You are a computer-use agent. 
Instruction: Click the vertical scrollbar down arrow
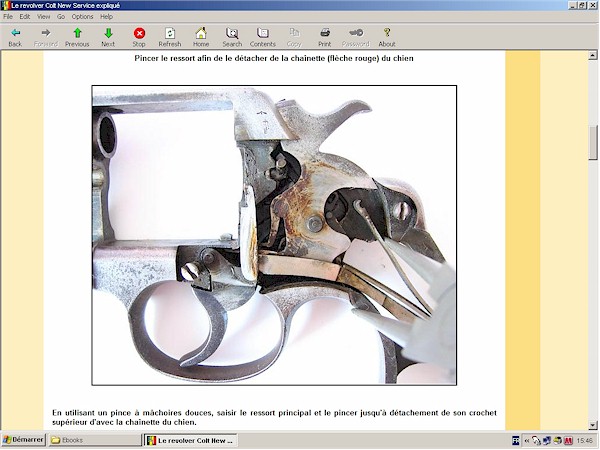point(593,425)
